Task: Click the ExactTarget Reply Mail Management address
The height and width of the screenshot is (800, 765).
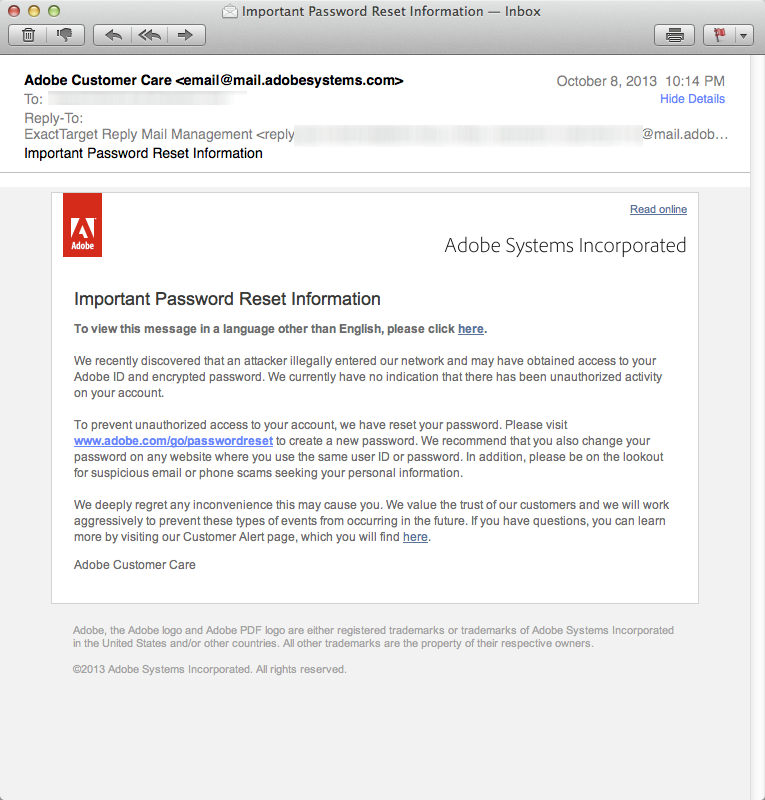Action: [376, 134]
